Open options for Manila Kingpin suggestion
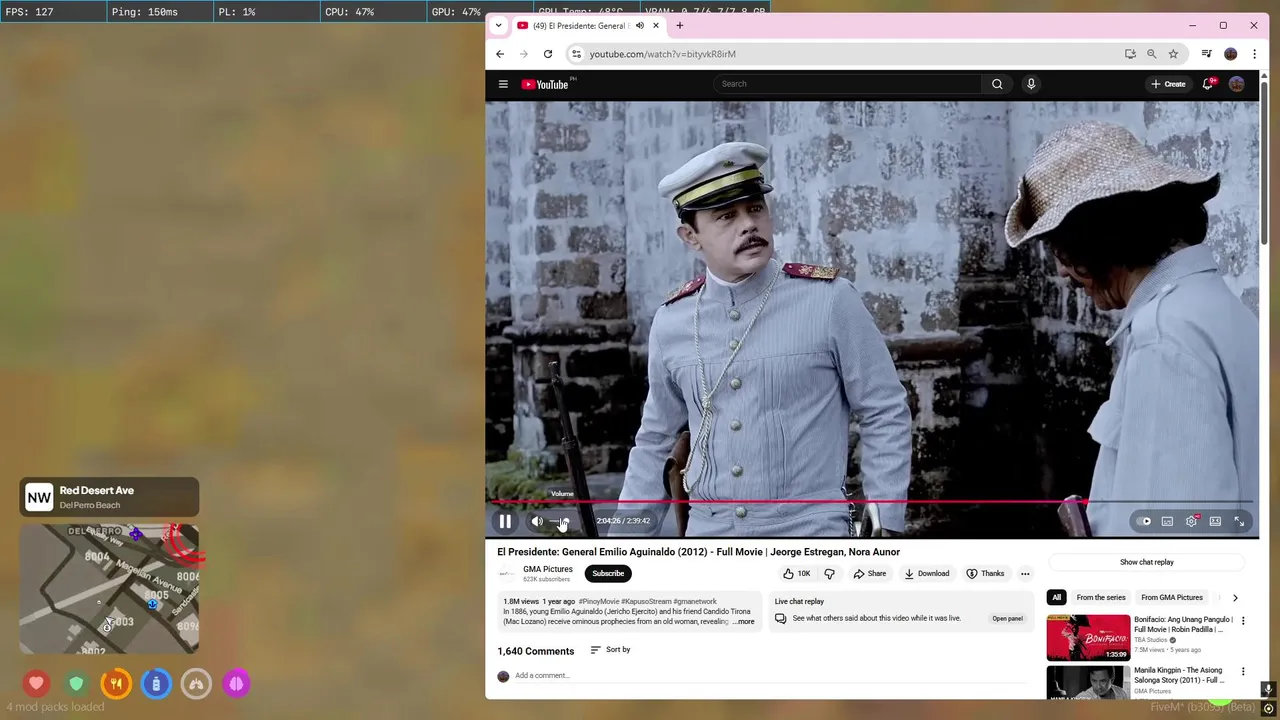Image resolution: width=1280 pixels, height=720 pixels. [1243, 671]
